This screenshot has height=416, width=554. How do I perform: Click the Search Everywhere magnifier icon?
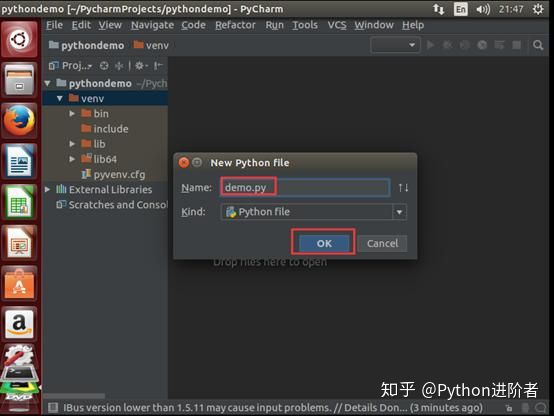(538, 45)
